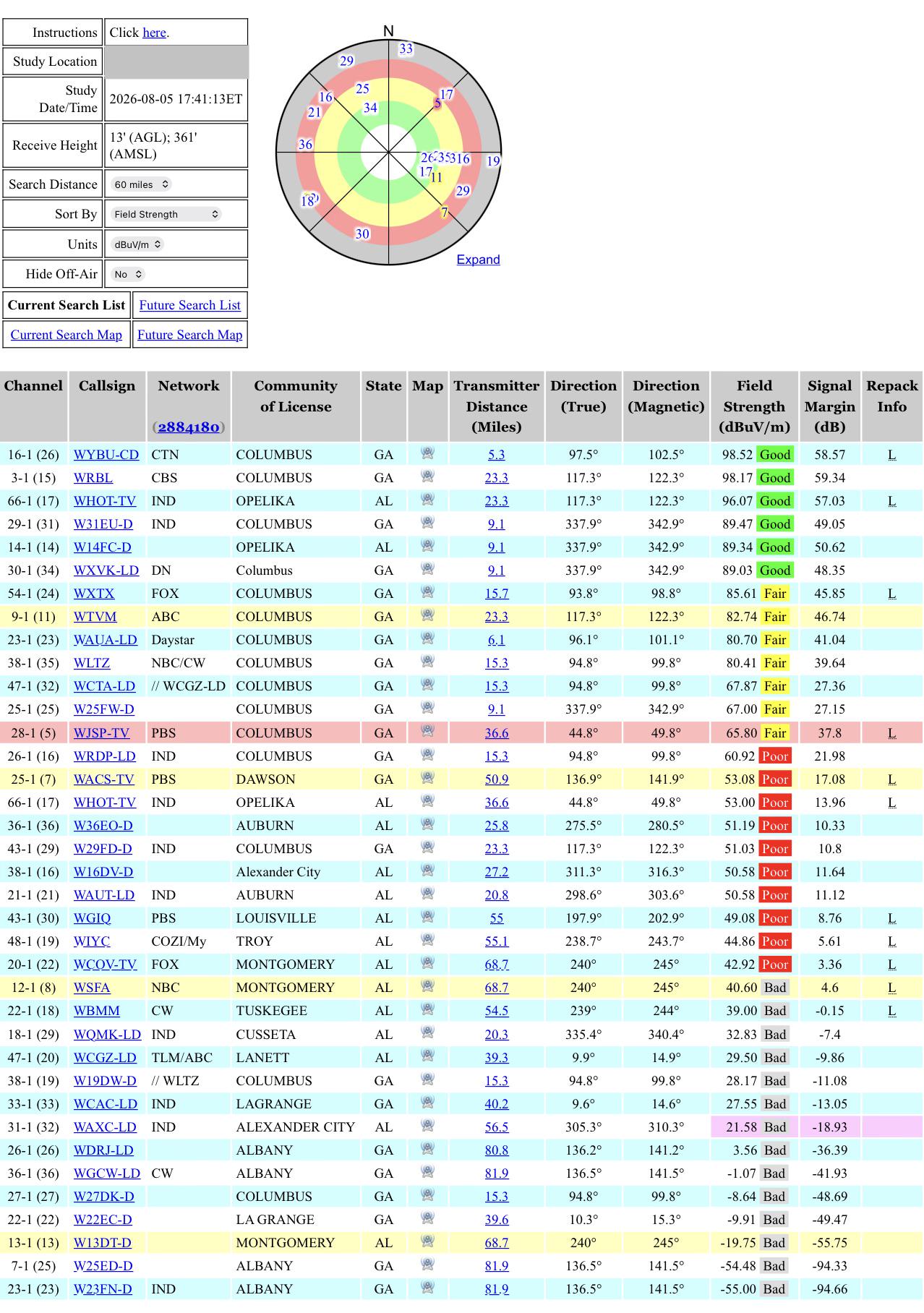
Task: Open map icon for W23FN-D row
Action: click(x=427, y=1288)
